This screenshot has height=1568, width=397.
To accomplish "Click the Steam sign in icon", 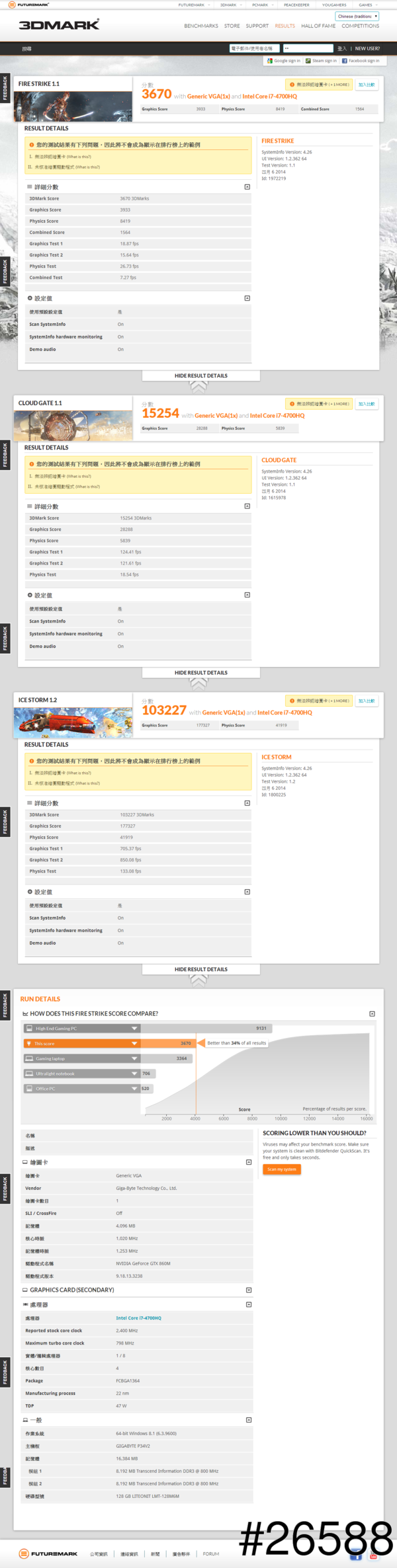I will tap(308, 61).
